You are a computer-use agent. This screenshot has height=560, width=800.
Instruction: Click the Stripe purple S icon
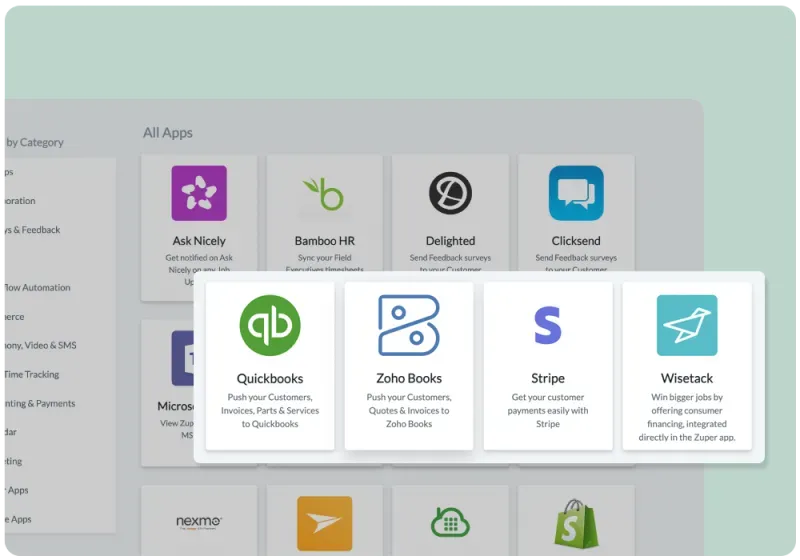[547, 326]
